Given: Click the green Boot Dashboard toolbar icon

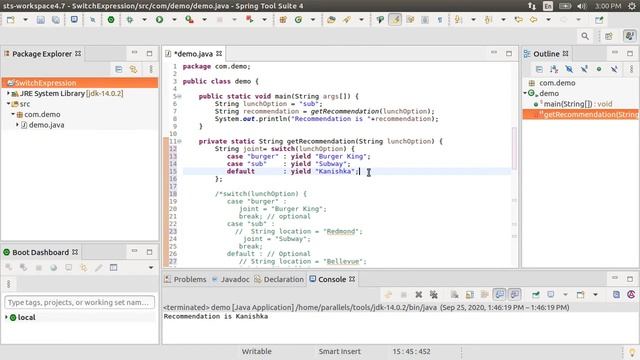Looking at the screenshot, I should click(111, 20).
